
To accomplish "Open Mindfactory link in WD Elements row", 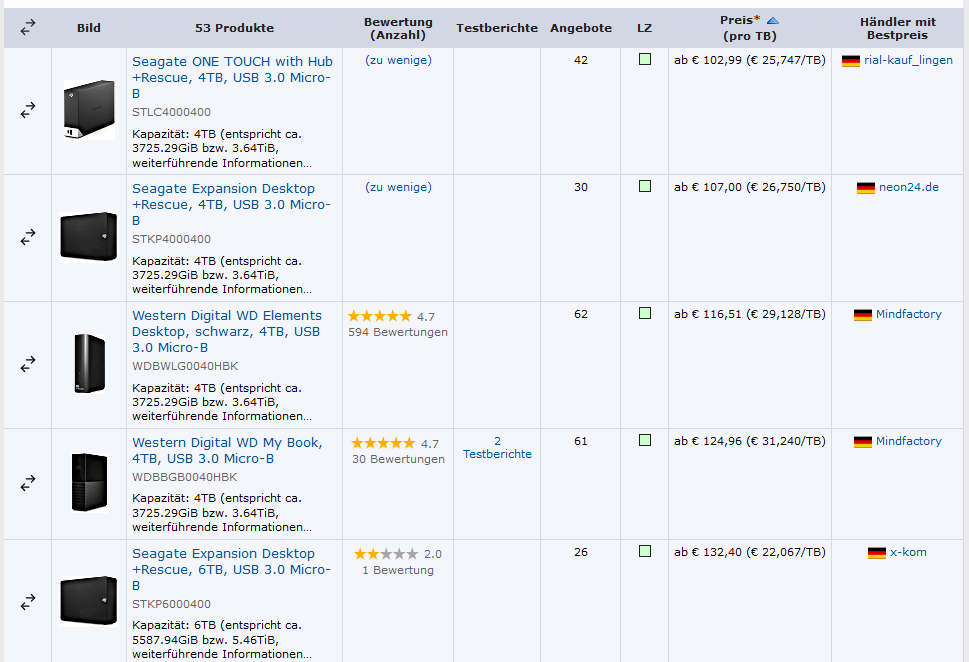I will click(908, 314).
